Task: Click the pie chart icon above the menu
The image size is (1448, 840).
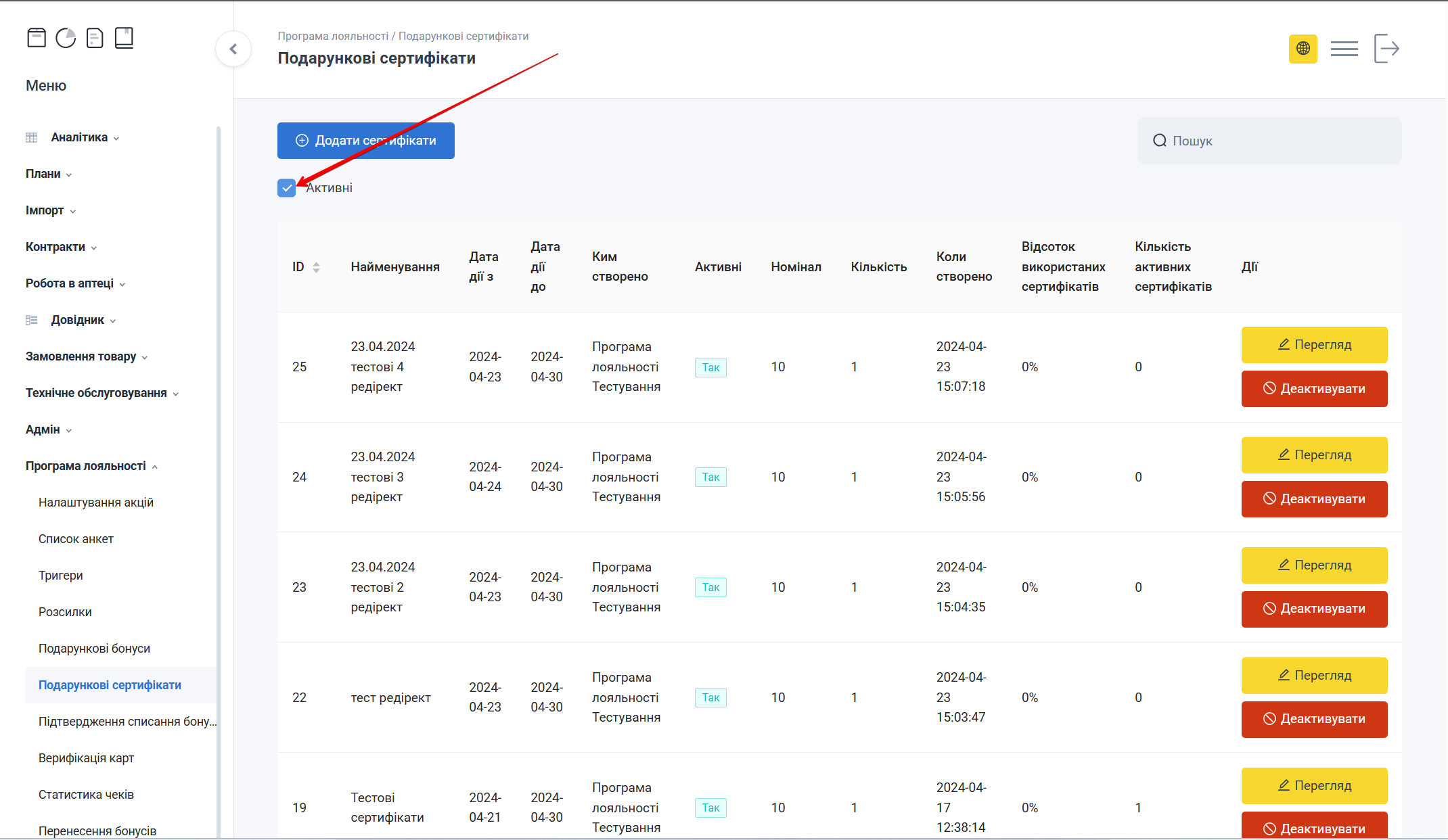Action: [x=66, y=38]
